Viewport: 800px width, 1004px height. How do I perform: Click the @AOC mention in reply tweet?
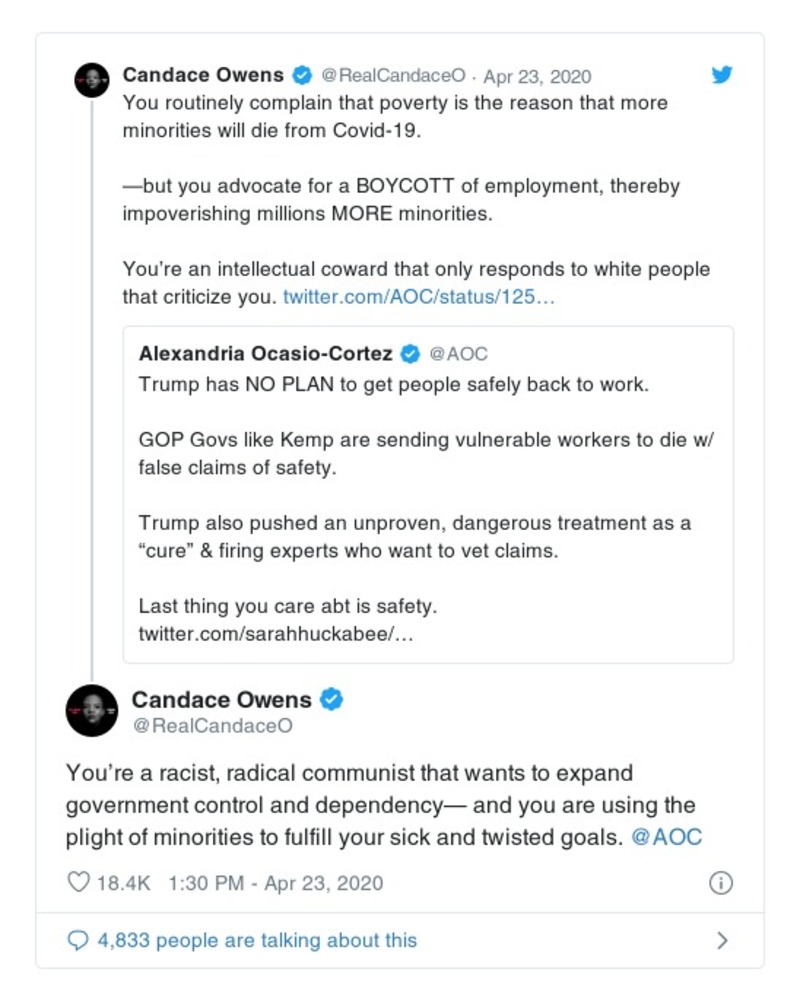tap(666, 838)
